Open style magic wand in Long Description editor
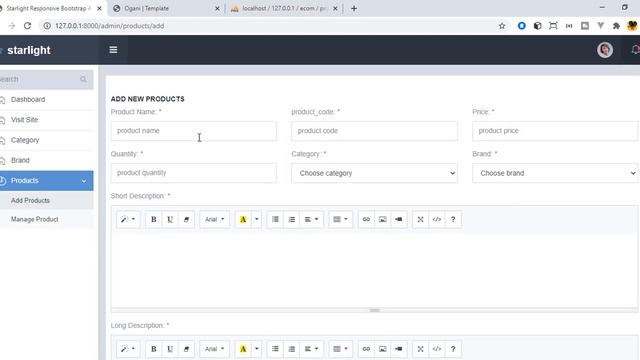This screenshot has width=640, height=360. tap(128, 349)
